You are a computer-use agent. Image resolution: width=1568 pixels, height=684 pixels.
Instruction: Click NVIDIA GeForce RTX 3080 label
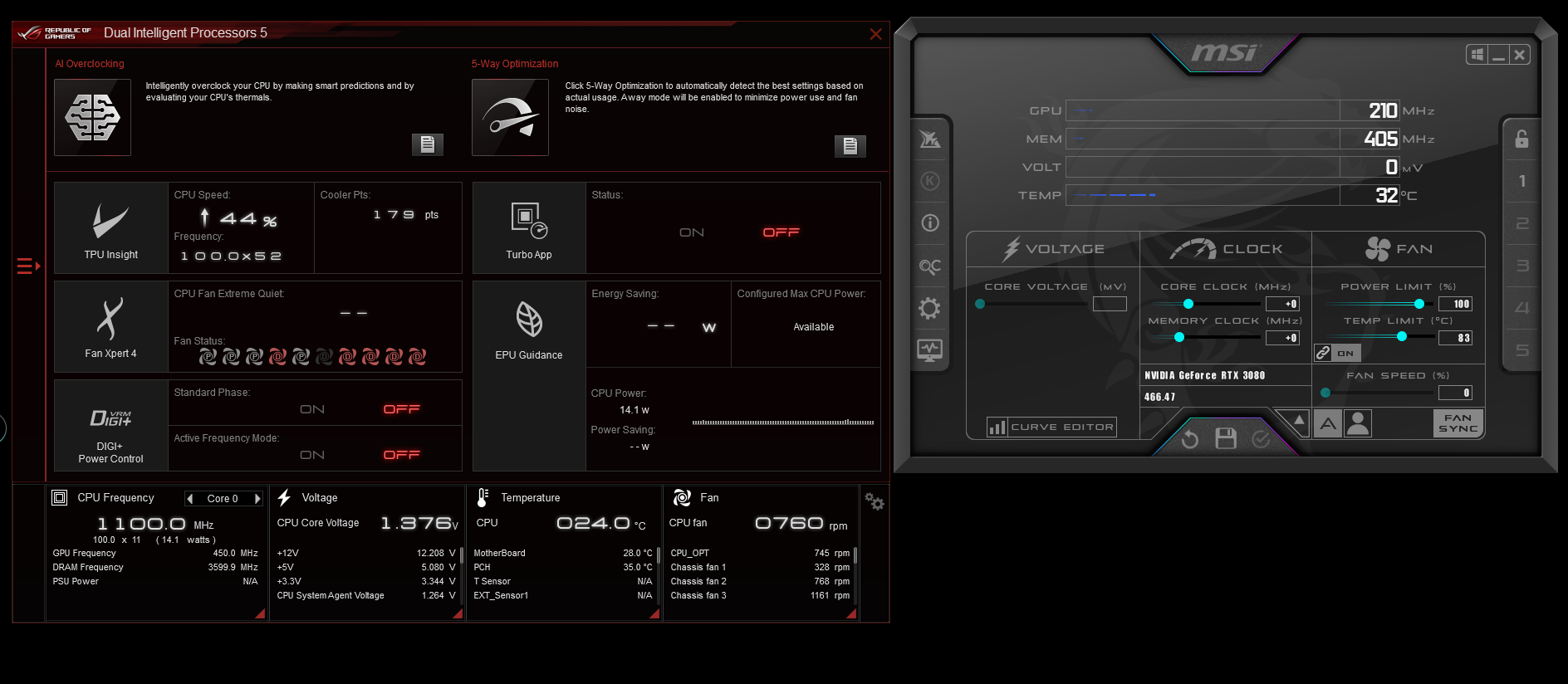[x=1205, y=376]
